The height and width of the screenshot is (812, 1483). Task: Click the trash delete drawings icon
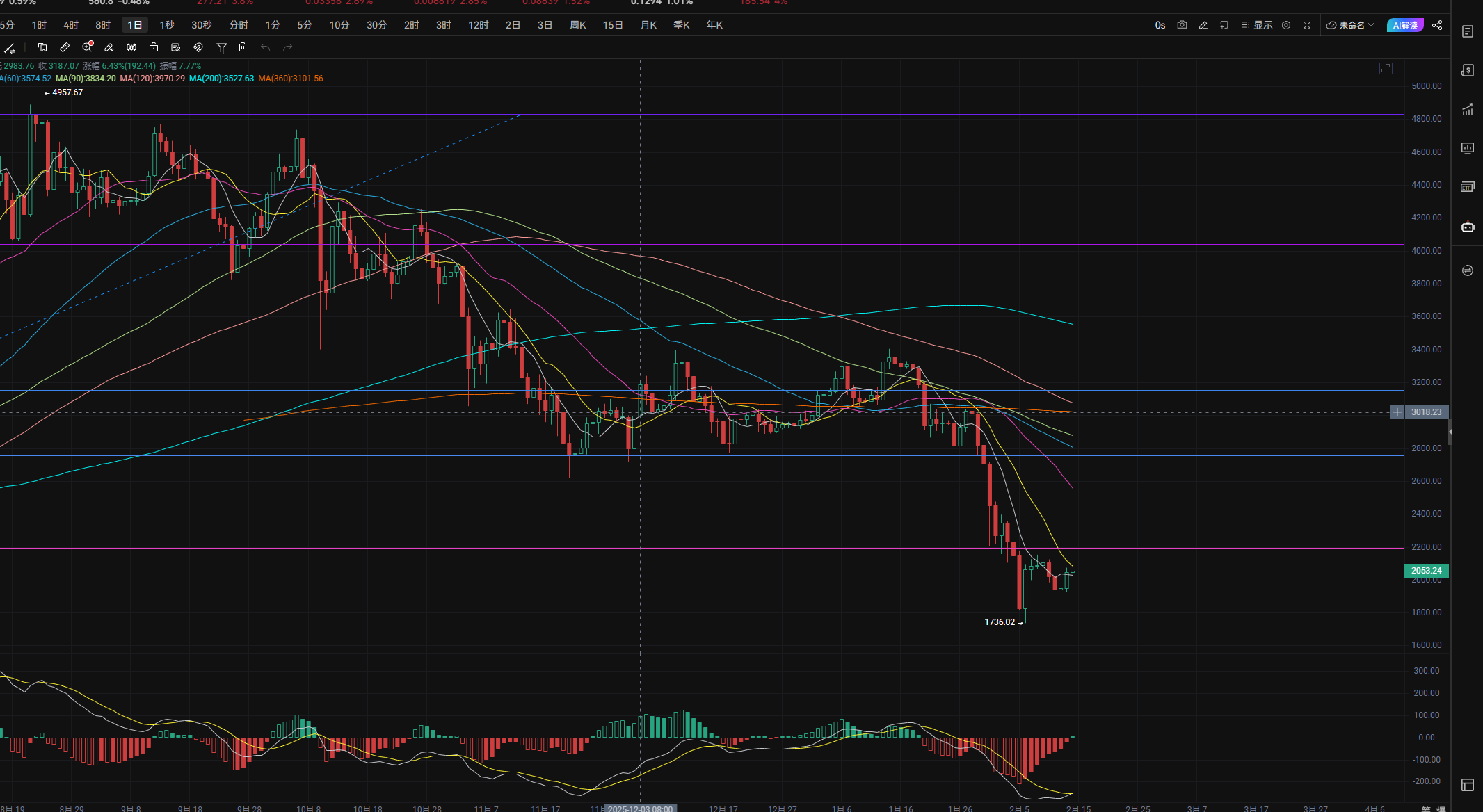243,47
